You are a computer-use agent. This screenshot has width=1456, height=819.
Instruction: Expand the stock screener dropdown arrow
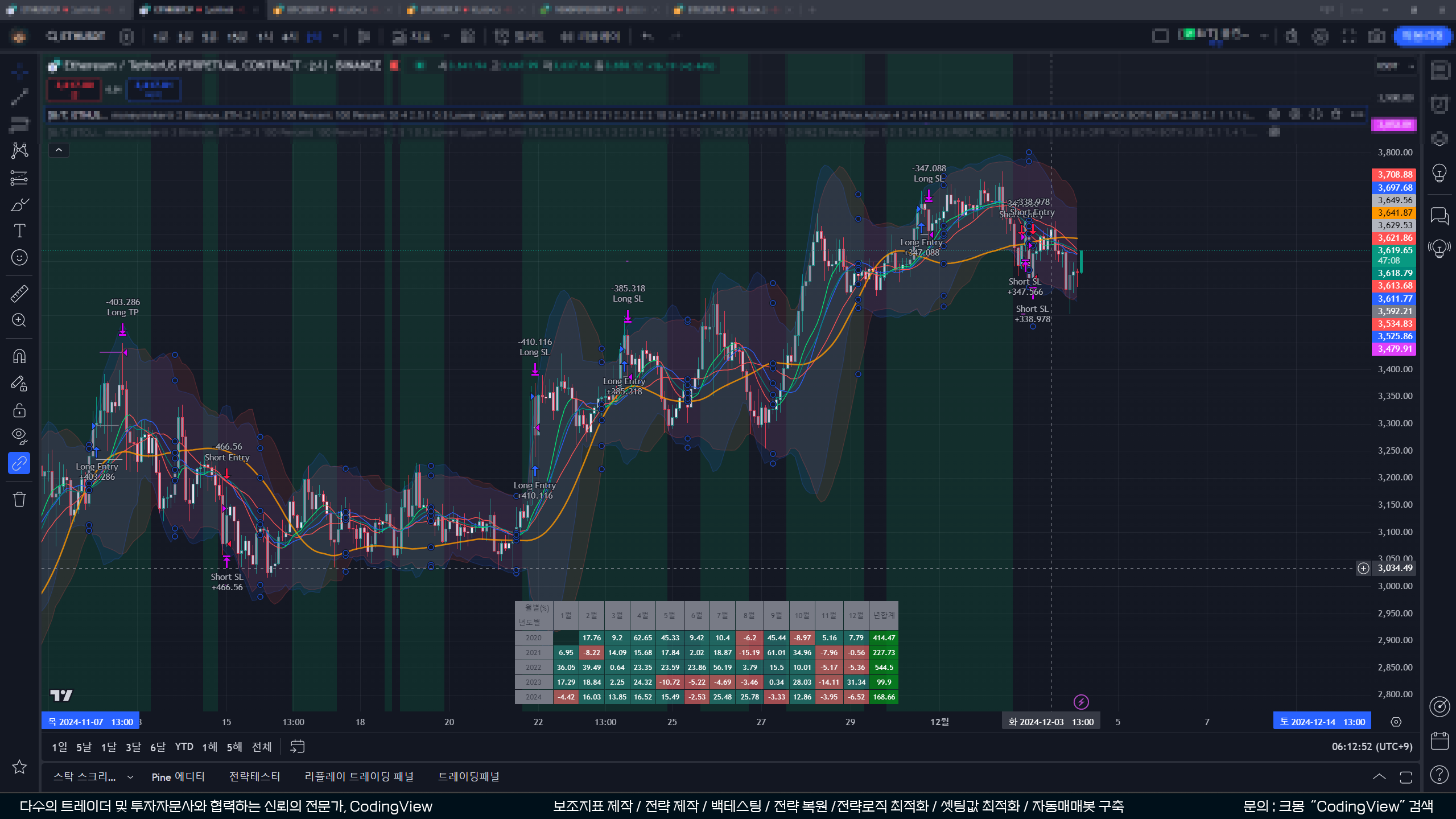point(130,777)
